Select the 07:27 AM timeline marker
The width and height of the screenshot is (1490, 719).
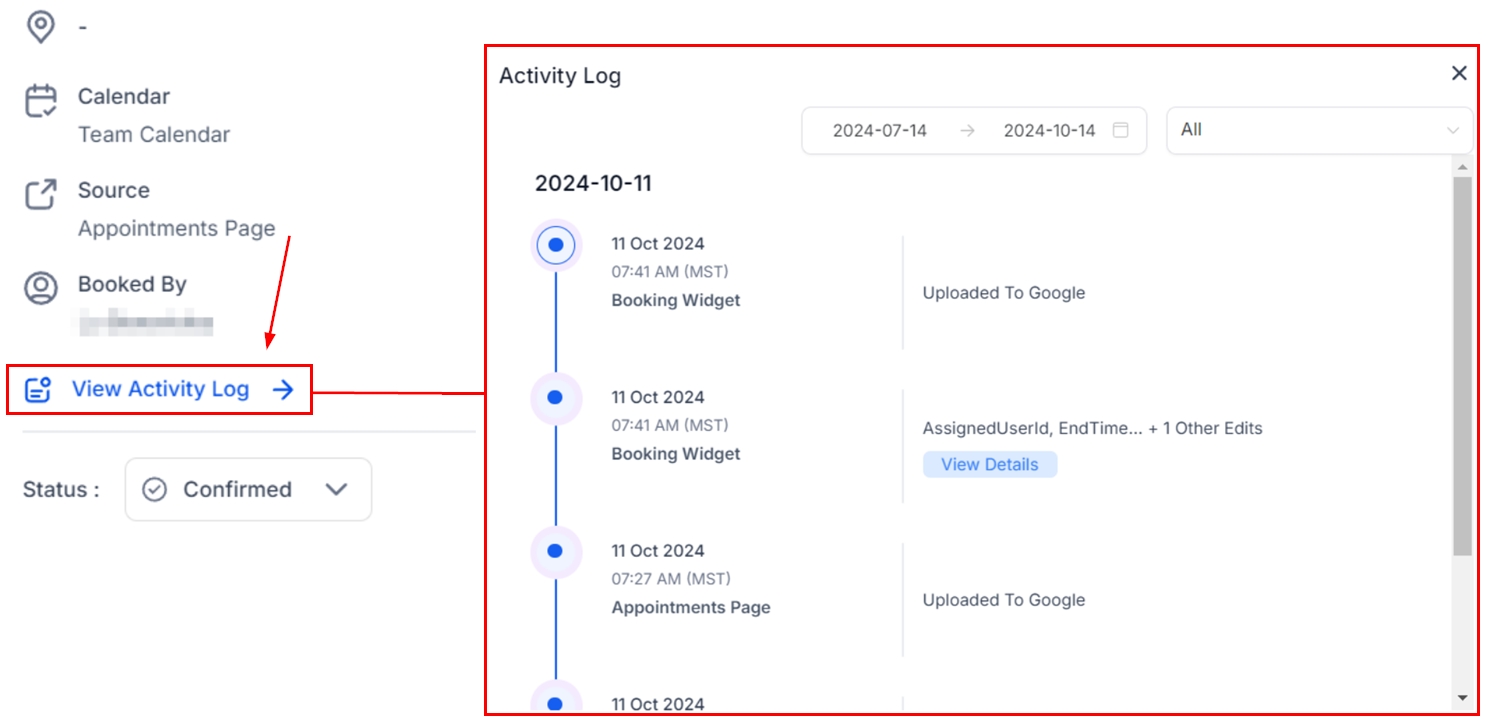(556, 551)
